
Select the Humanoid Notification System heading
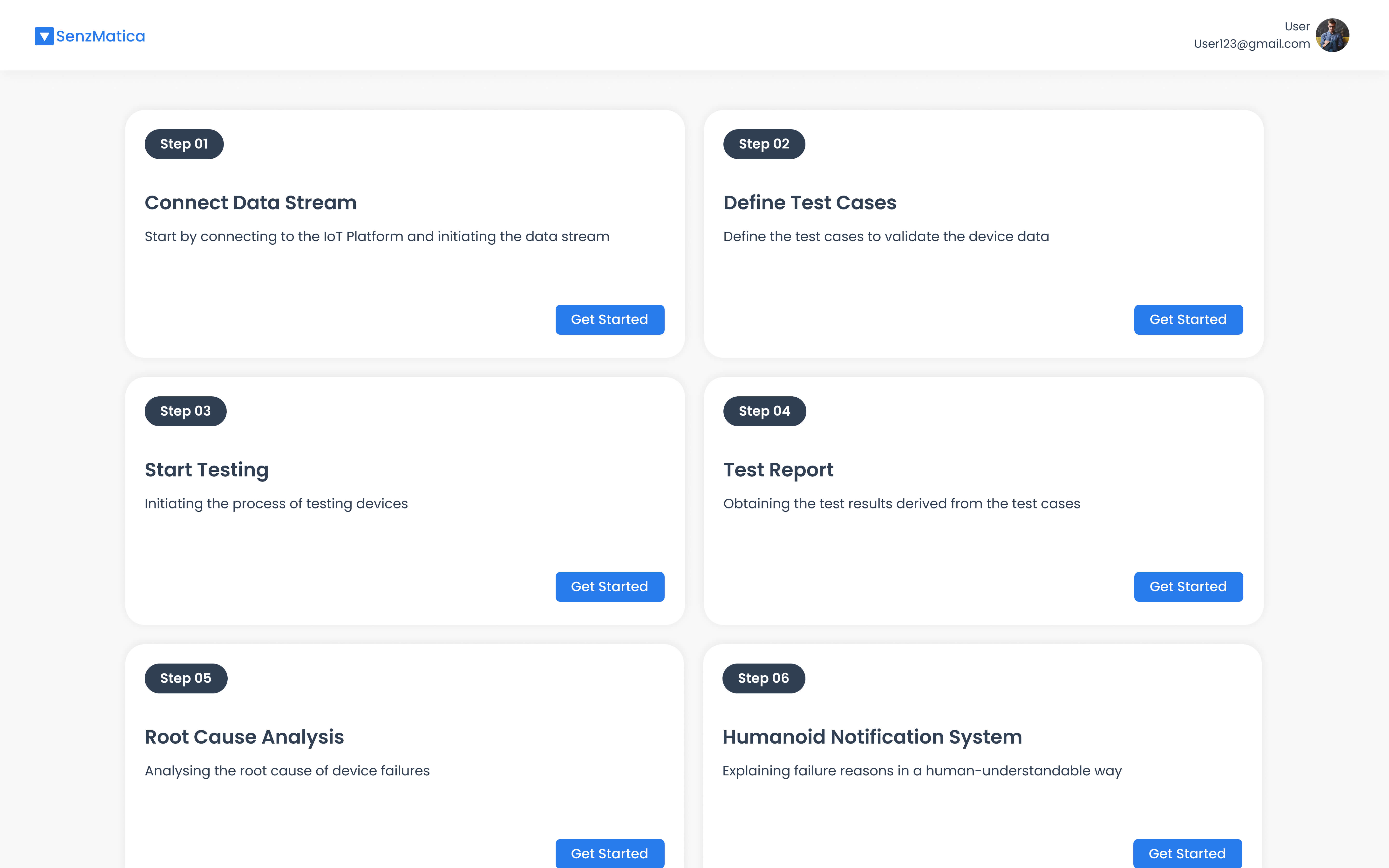point(872,737)
